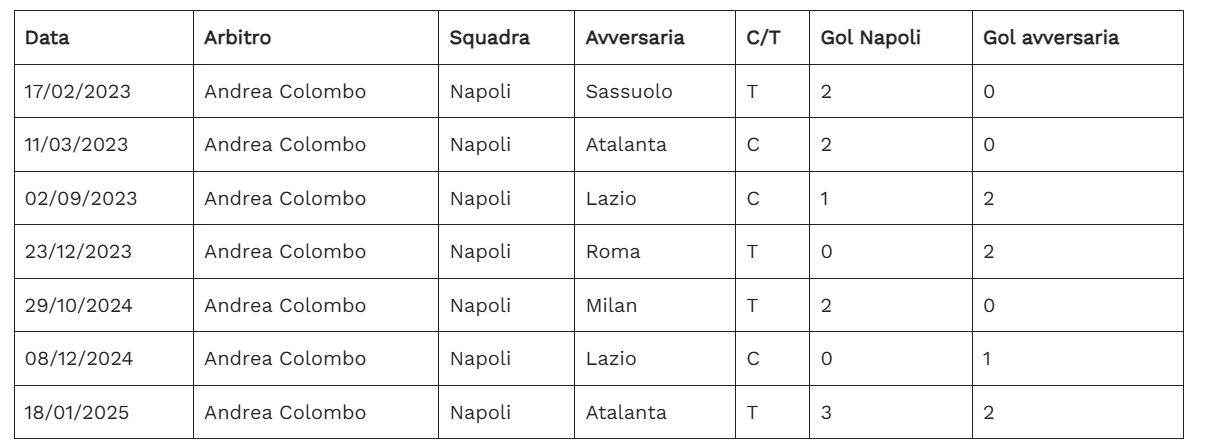Click the 08/12/2024 date cell
This screenshot has width=1211, height=443.
tap(79, 359)
